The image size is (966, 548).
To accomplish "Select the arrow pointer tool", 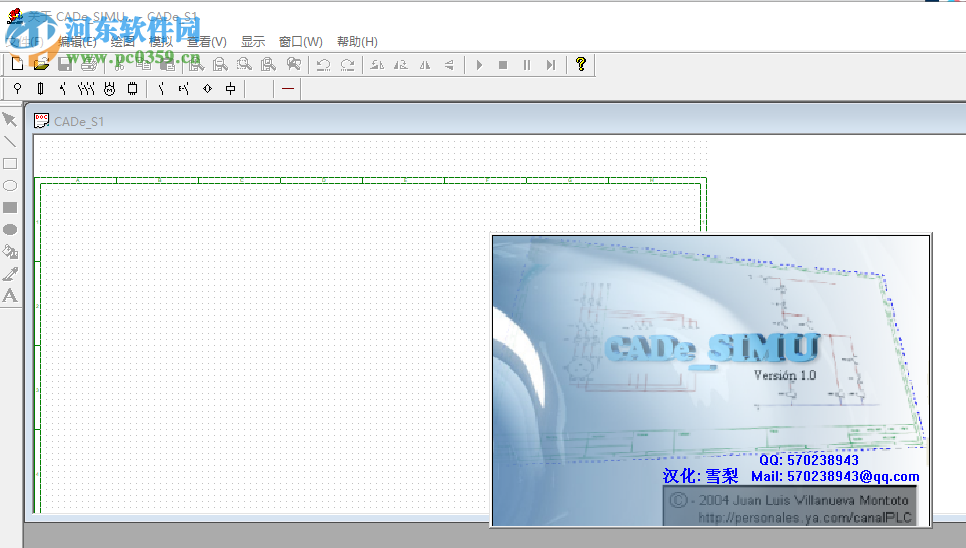I will [x=10, y=119].
